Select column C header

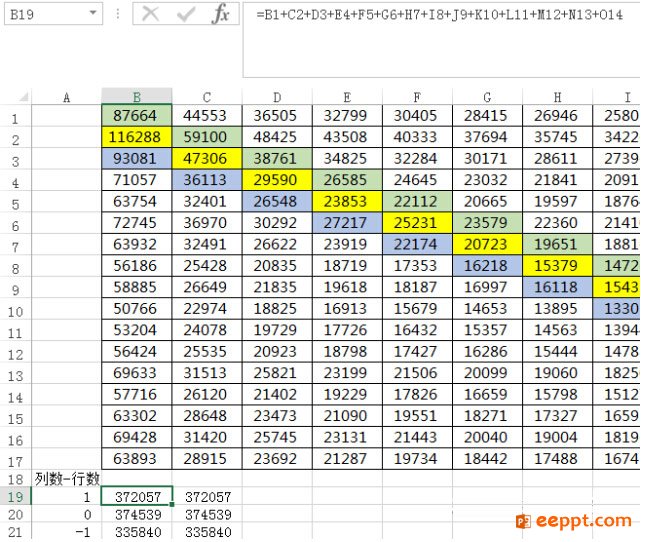[207, 97]
